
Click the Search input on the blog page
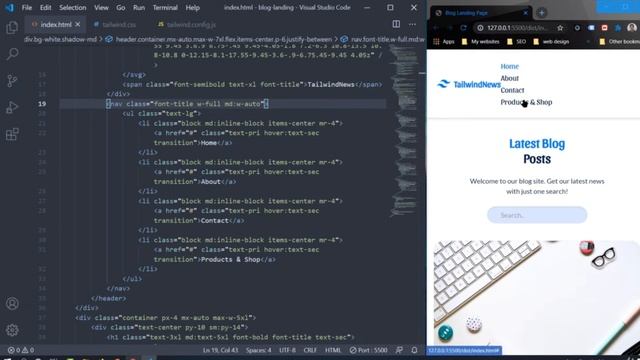(537, 215)
